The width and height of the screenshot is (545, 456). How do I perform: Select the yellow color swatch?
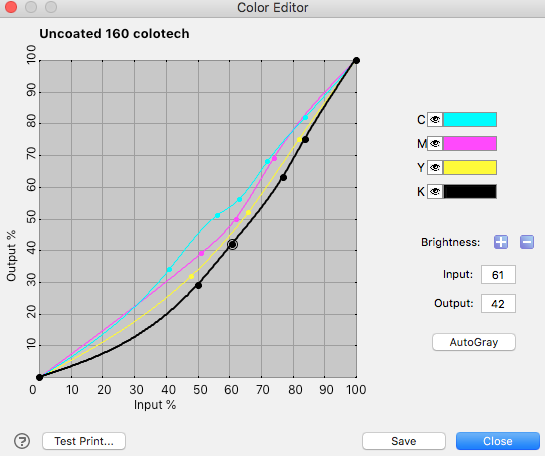pyautogui.click(x=470, y=168)
